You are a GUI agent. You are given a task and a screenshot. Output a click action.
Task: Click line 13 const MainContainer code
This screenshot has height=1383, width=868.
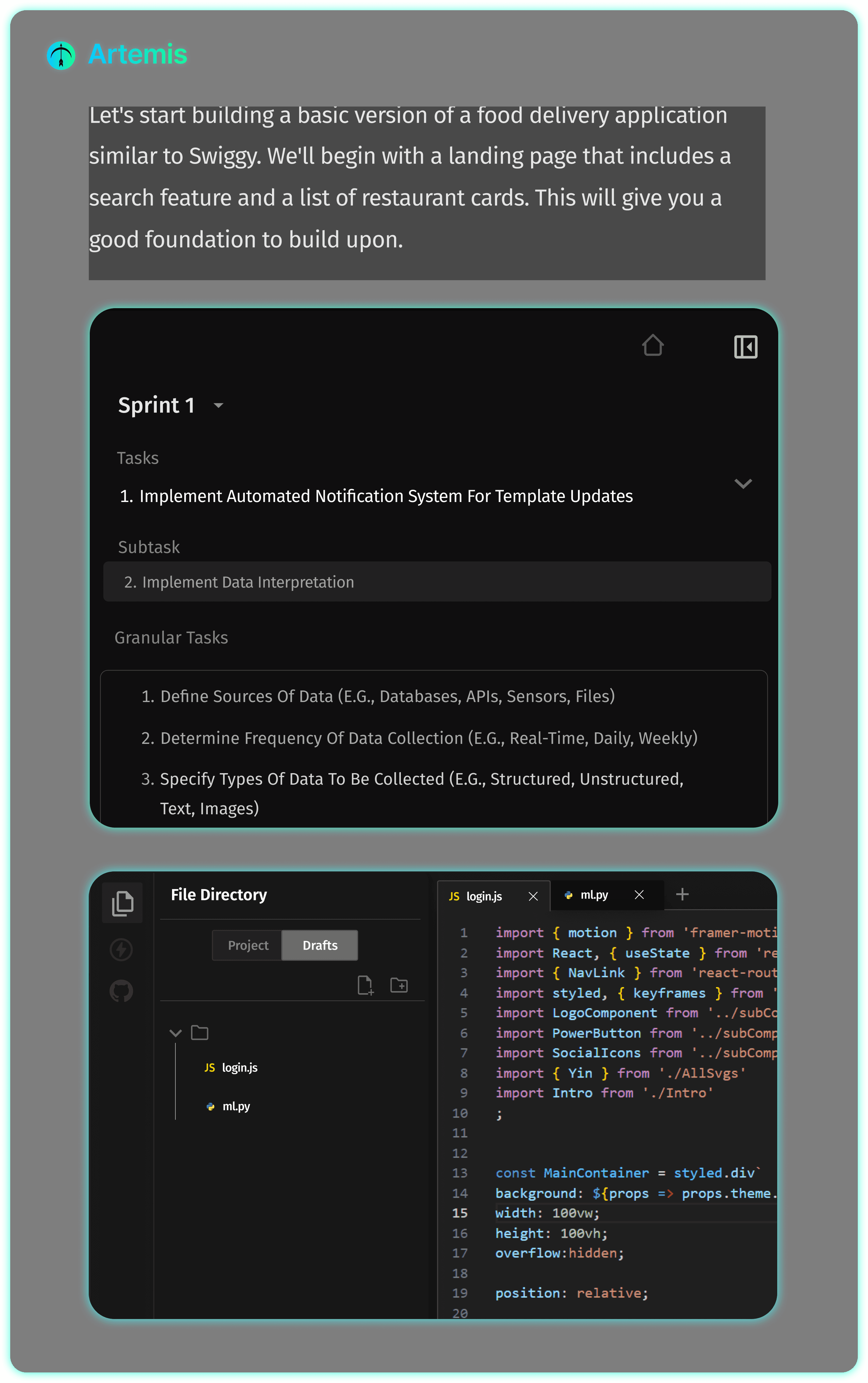(628, 1173)
